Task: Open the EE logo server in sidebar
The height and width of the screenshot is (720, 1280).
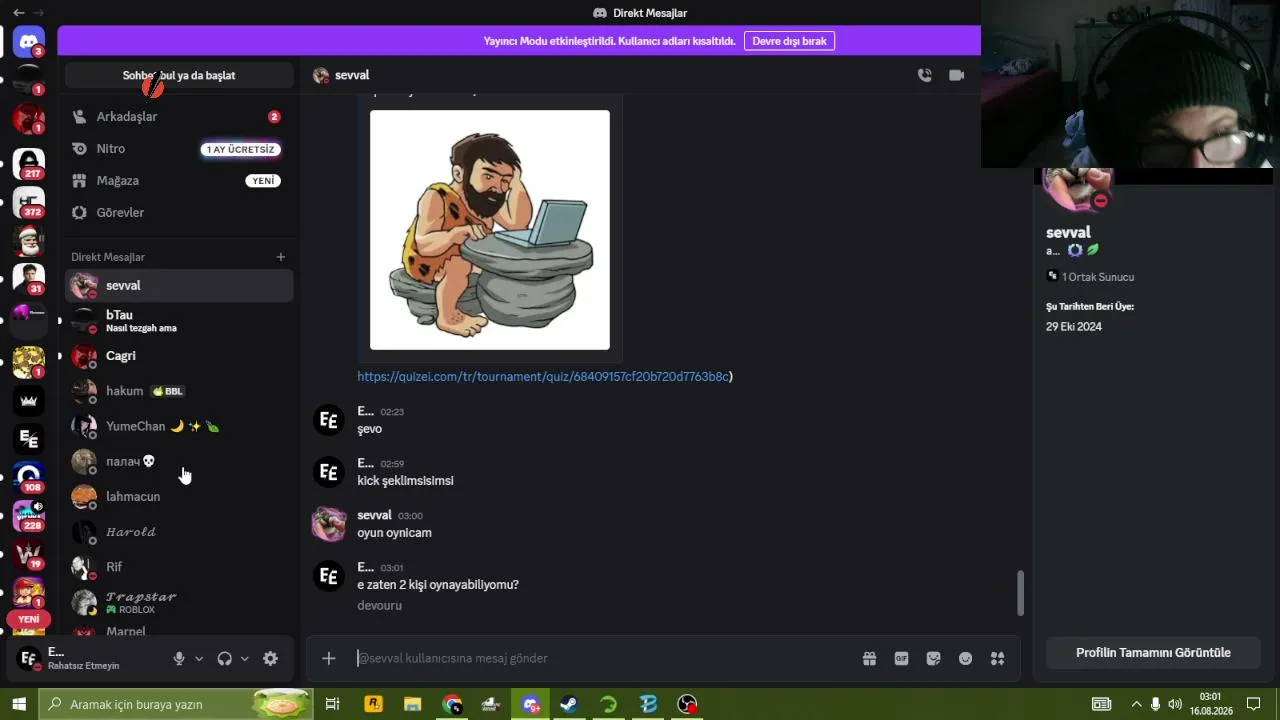Action: (x=29, y=439)
